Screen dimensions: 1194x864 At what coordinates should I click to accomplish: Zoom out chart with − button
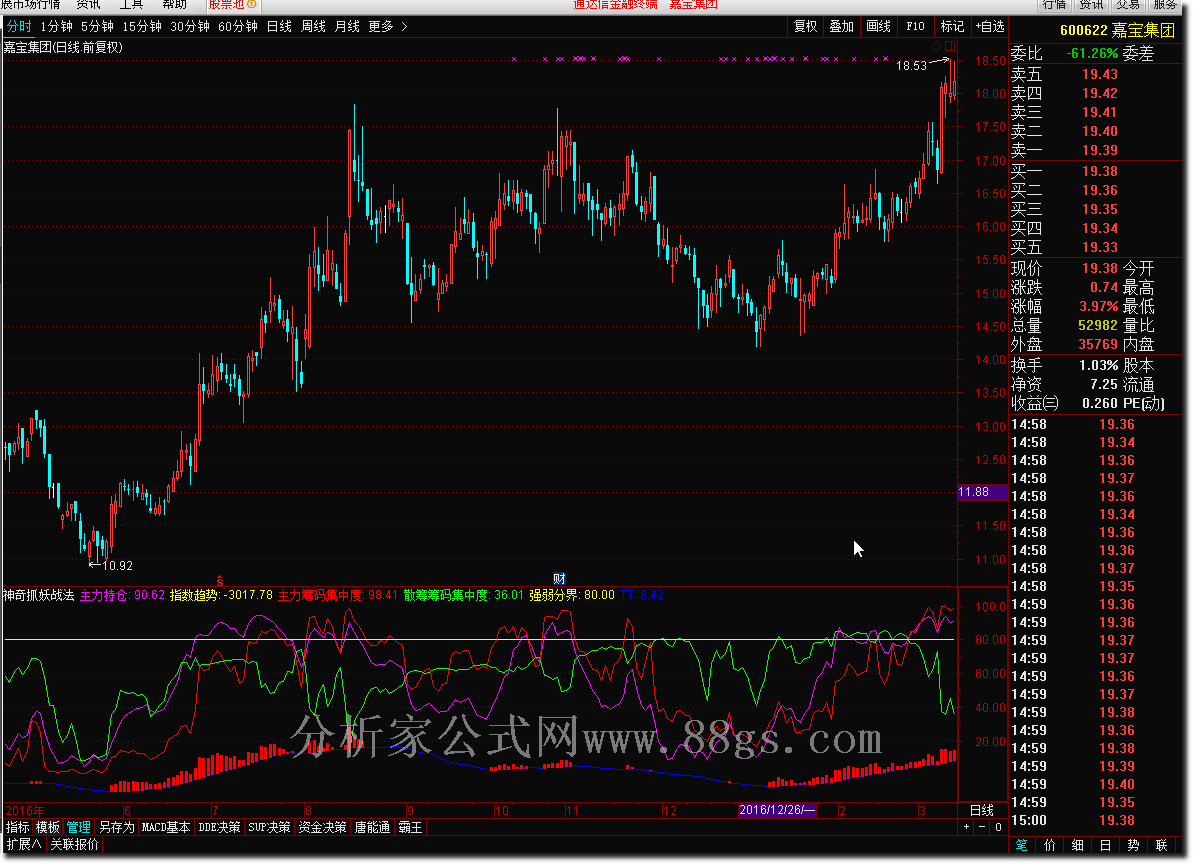[982, 827]
